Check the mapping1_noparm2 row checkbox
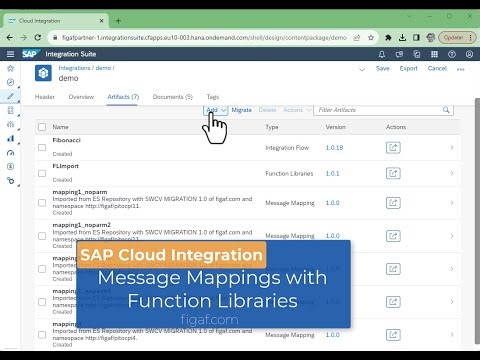This screenshot has height=360, width=480. [x=42, y=236]
